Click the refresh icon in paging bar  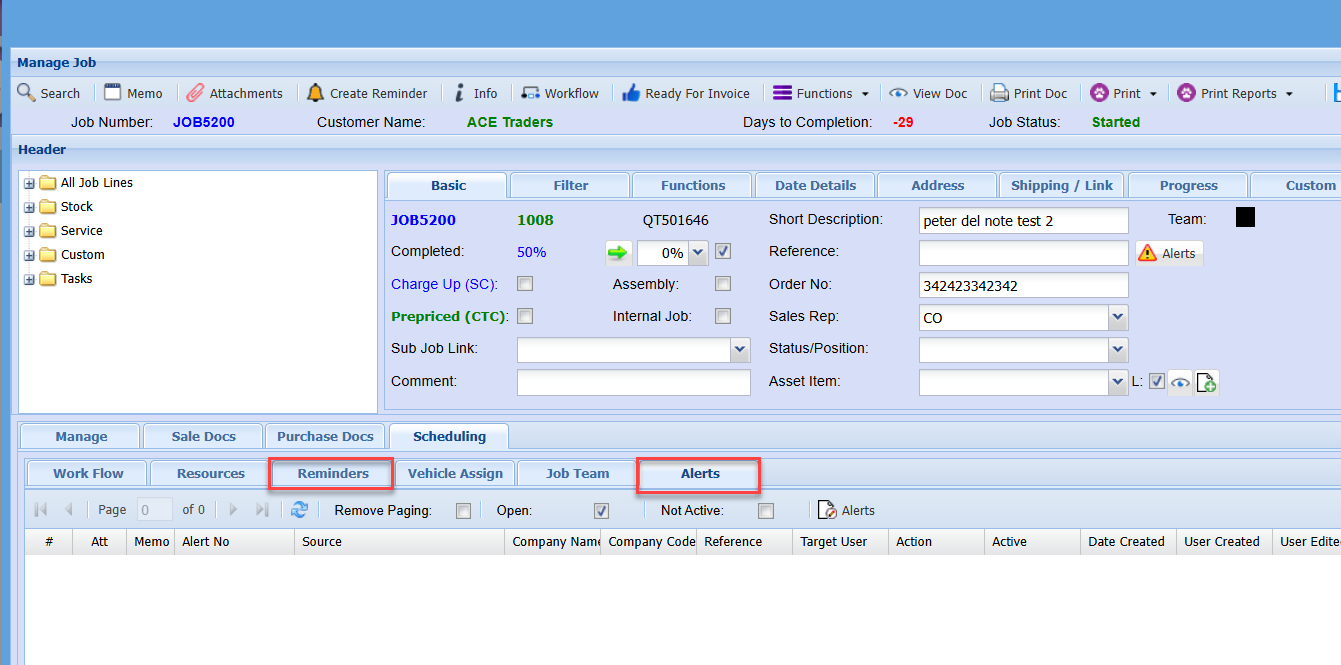pyautogui.click(x=299, y=510)
